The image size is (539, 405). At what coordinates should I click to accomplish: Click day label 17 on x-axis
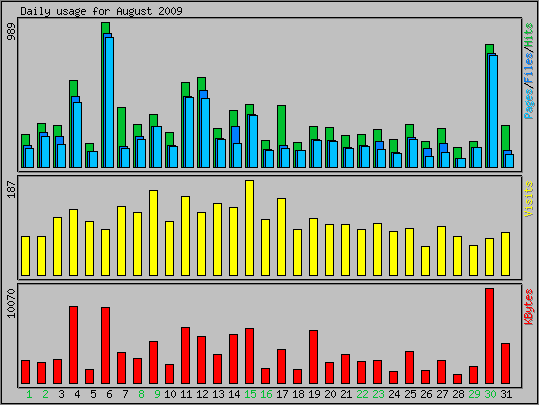point(282,394)
